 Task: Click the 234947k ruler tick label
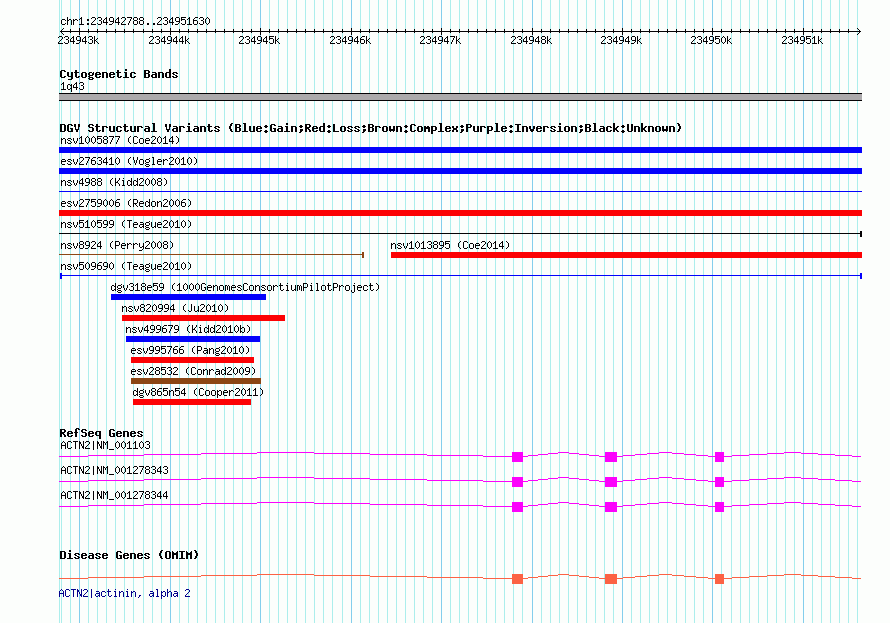440,40
